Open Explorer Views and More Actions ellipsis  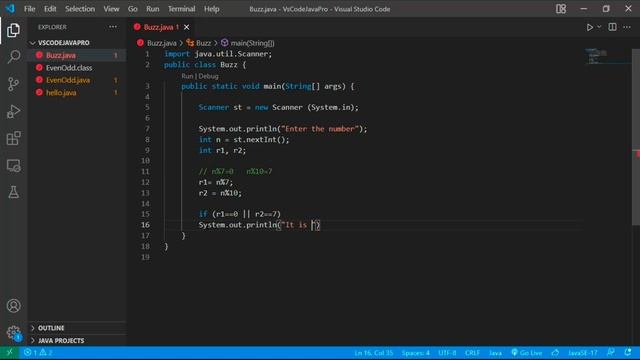pyautogui.click(x=113, y=27)
